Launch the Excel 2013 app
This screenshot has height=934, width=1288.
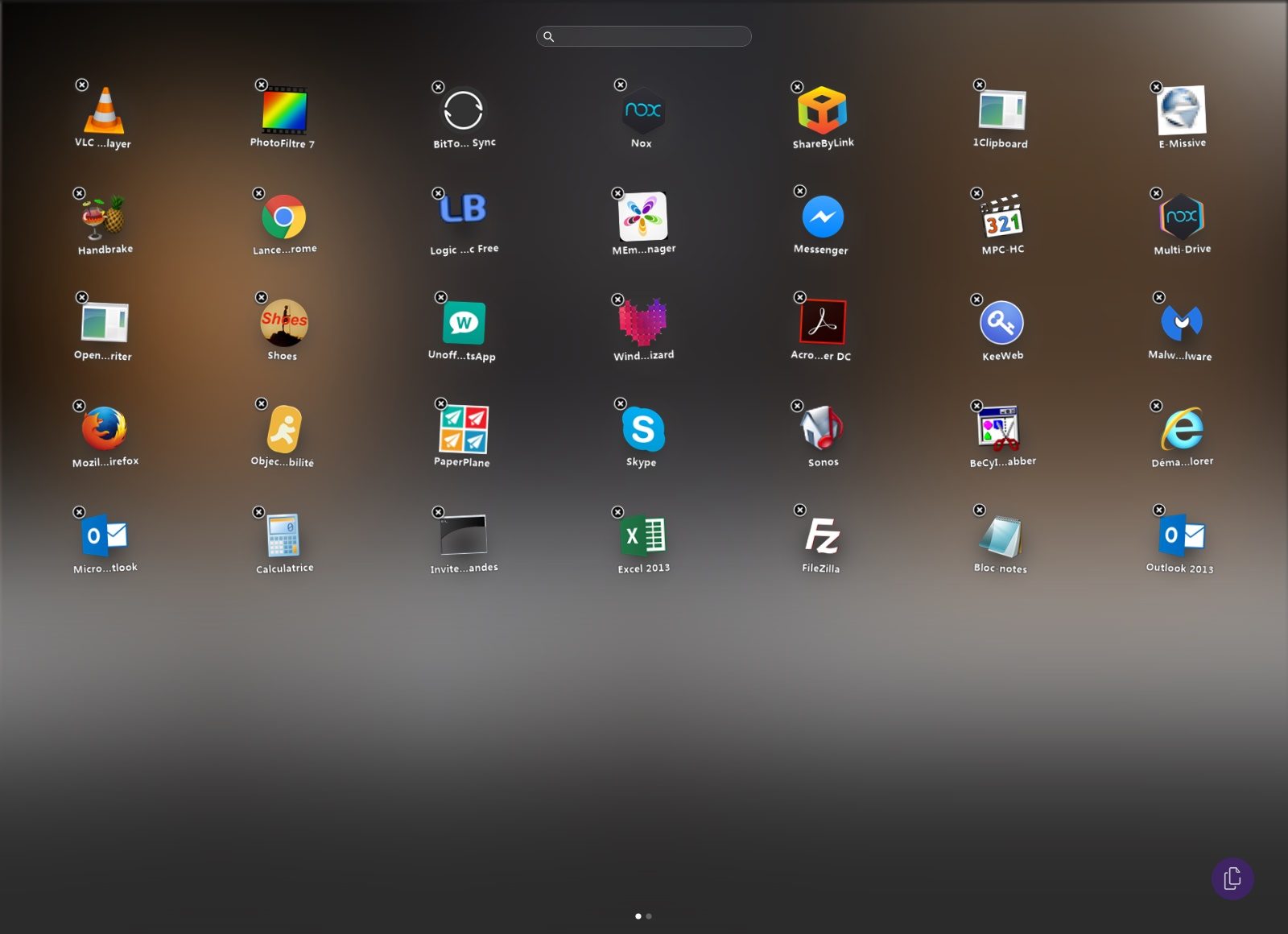tap(642, 535)
